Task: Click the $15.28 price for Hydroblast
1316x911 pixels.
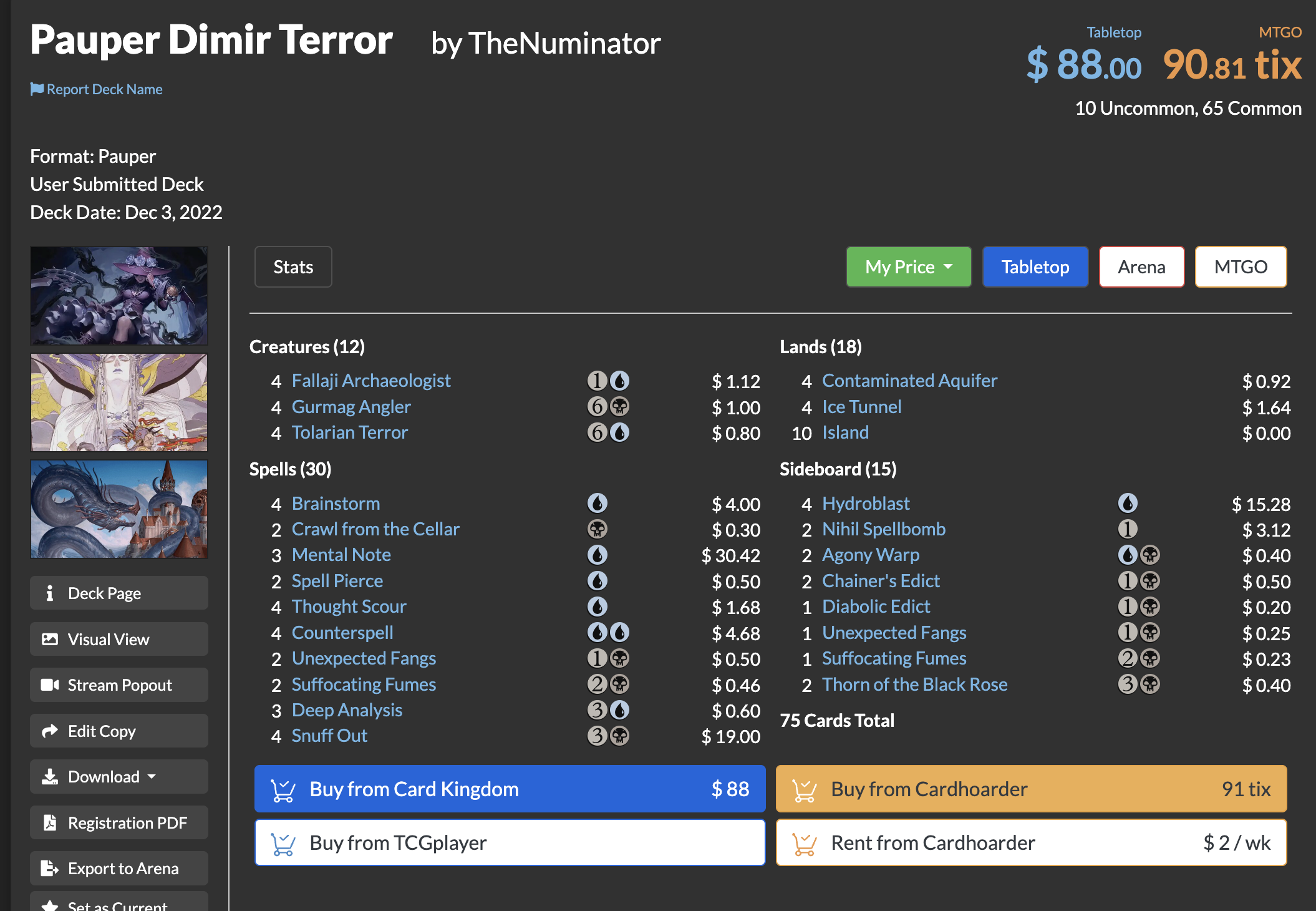Action: pos(1260,504)
